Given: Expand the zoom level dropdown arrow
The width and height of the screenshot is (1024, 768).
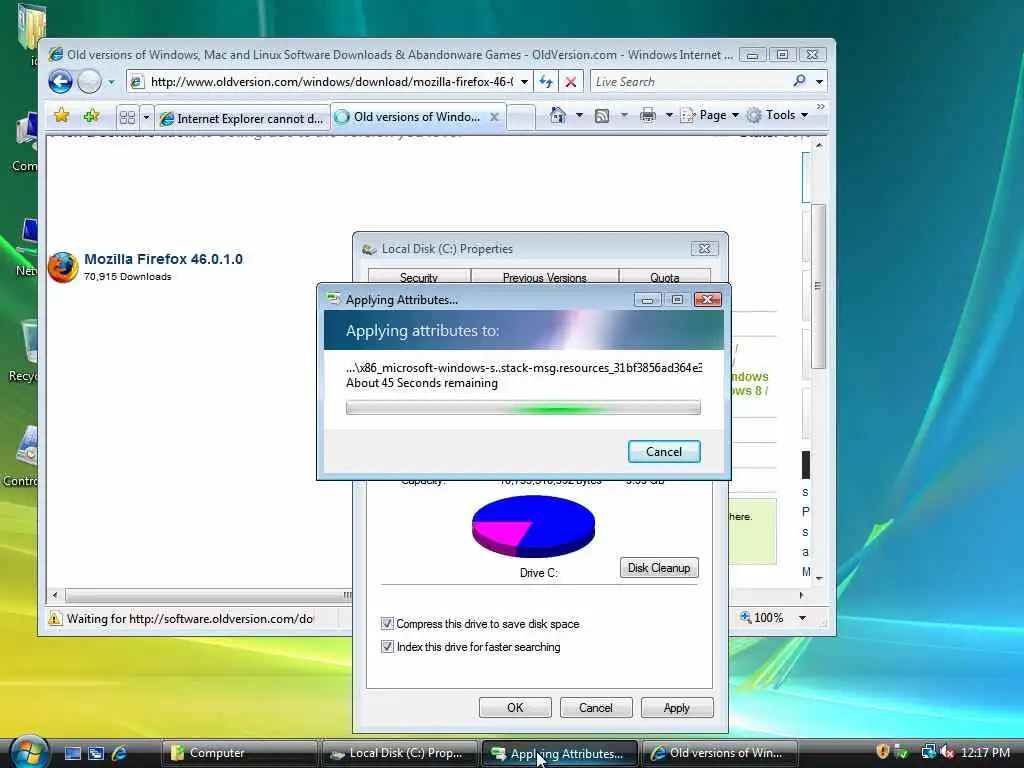Looking at the screenshot, I should (803, 617).
